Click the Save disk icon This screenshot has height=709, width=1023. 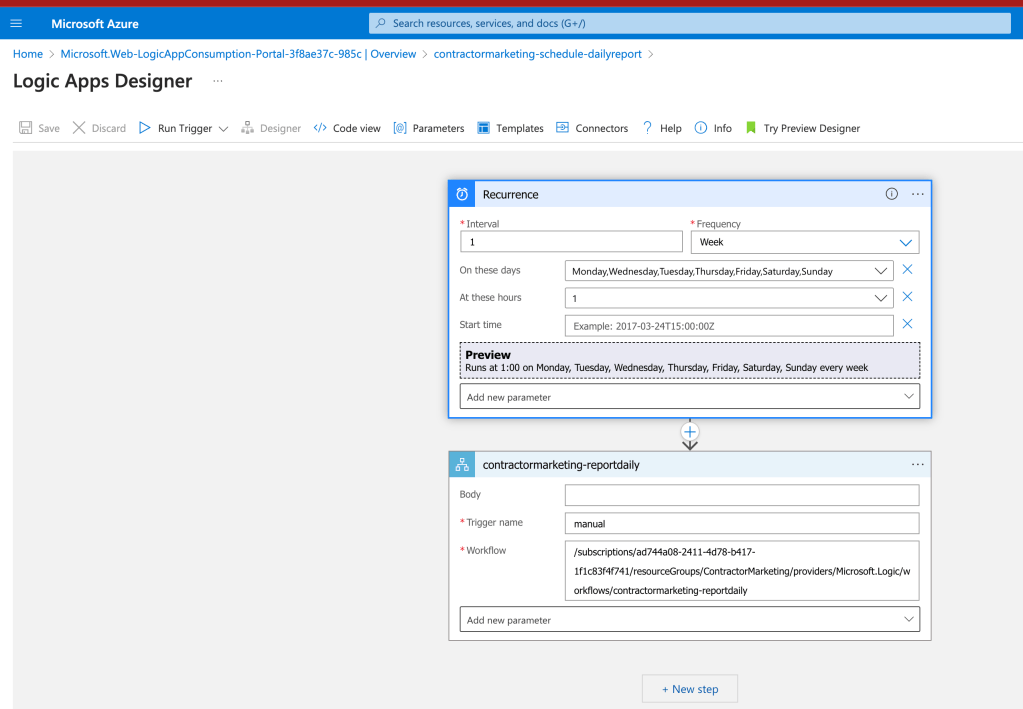click(25, 128)
